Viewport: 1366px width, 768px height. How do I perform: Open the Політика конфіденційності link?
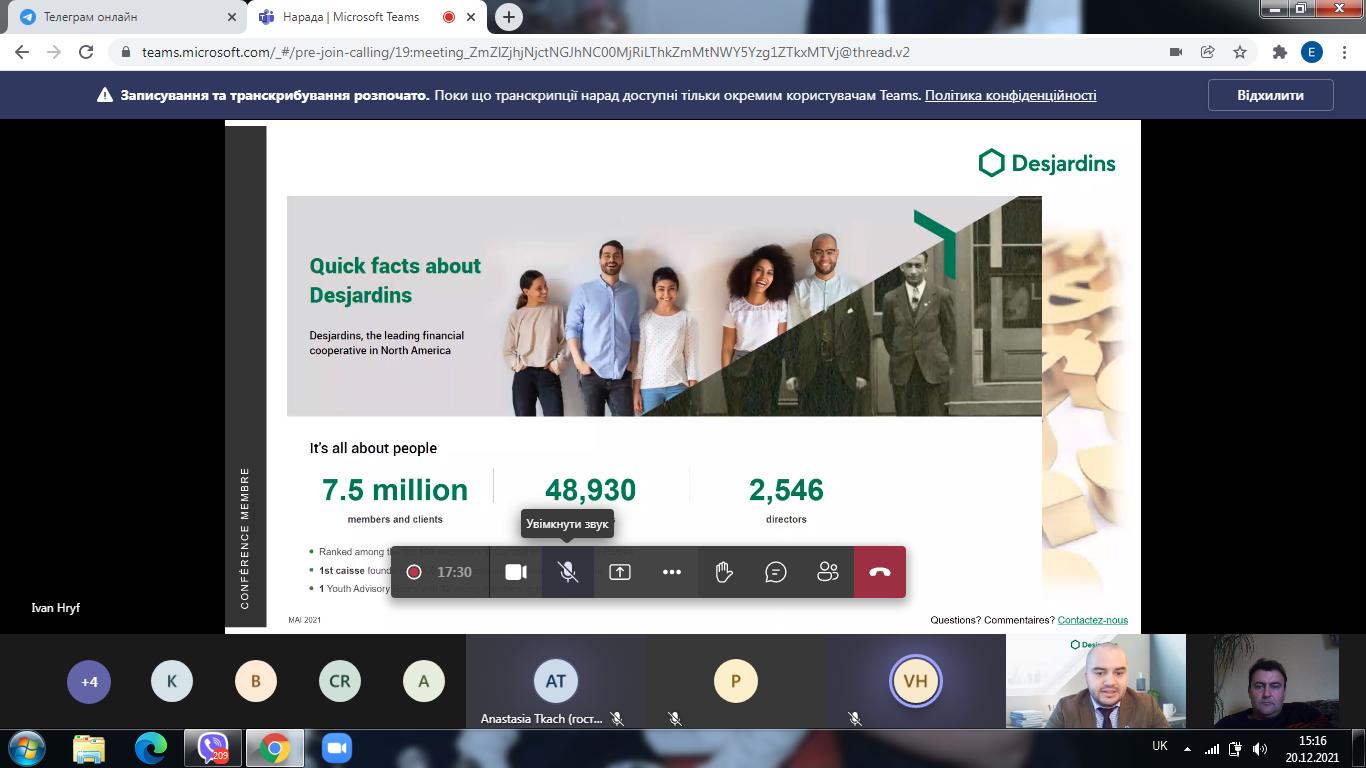(x=1011, y=95)
